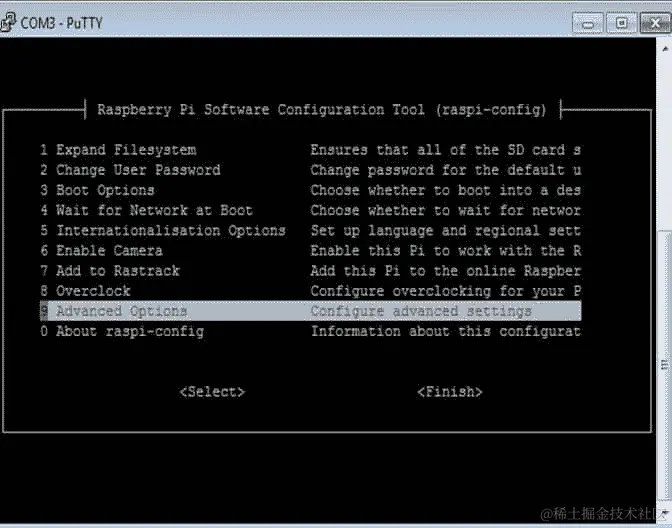Click 'Information about this configurat' text

tap(446, 331)
